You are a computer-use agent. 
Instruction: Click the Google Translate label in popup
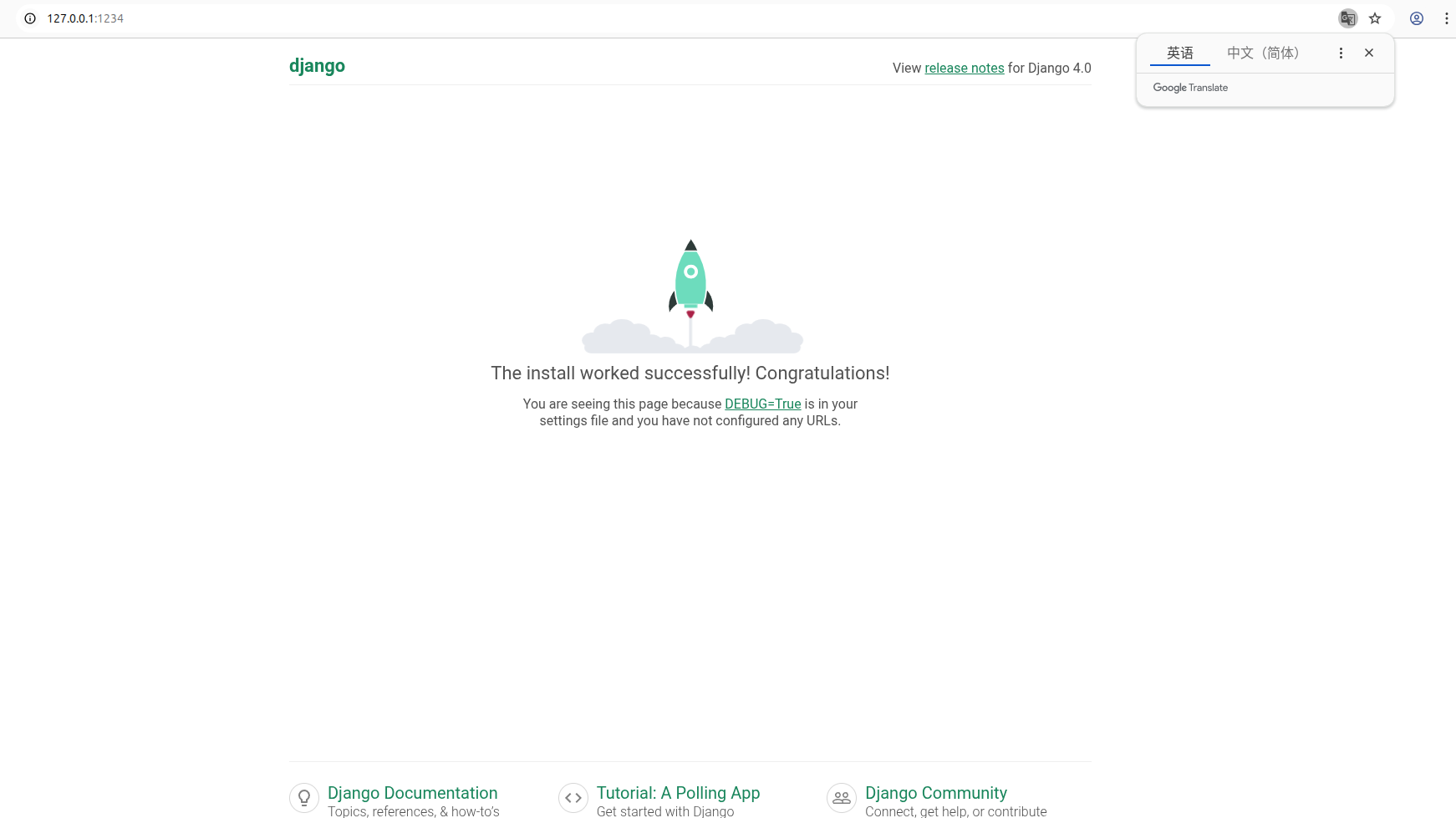(1190, 88)
